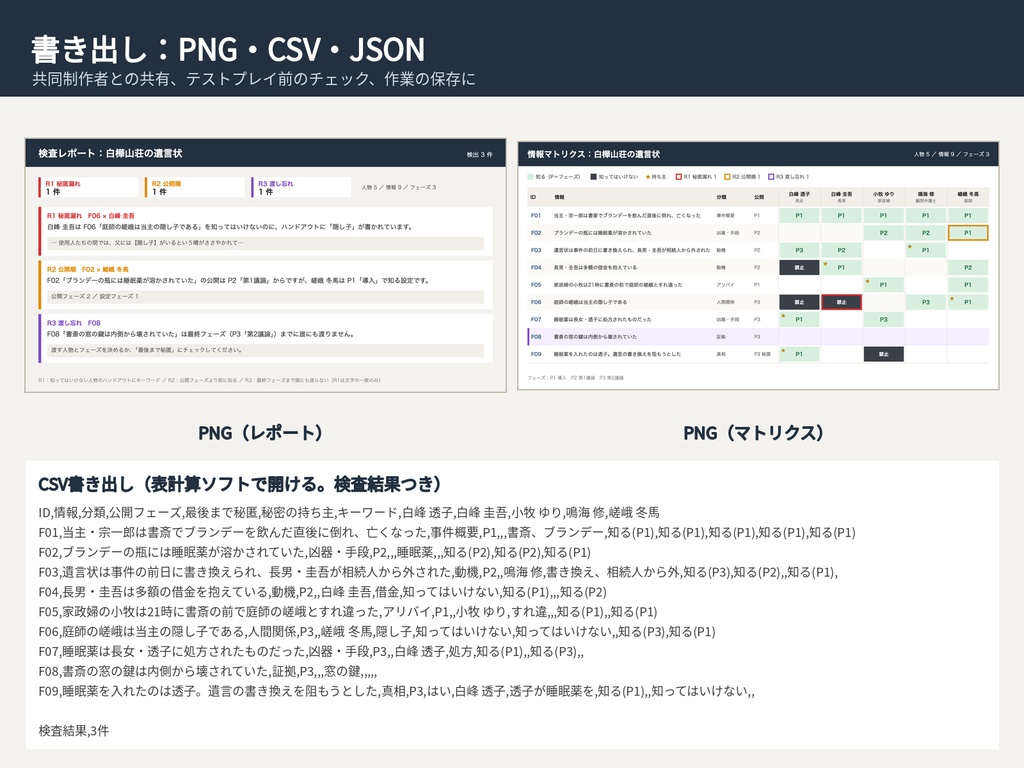The image size is (1024, 768).
Task: Click the starred P1 cell in row F05
Action: 884,285
